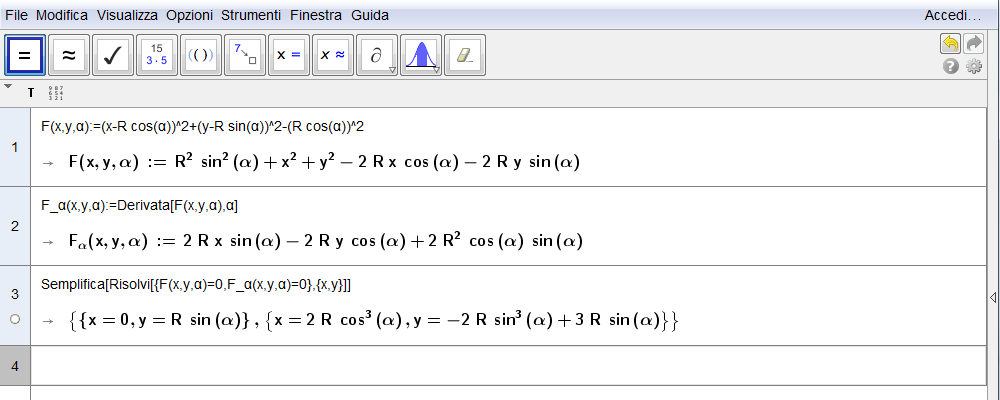Open the Strumenti menu
This screenshot has width=1000, height=400.
coord(251,16)
